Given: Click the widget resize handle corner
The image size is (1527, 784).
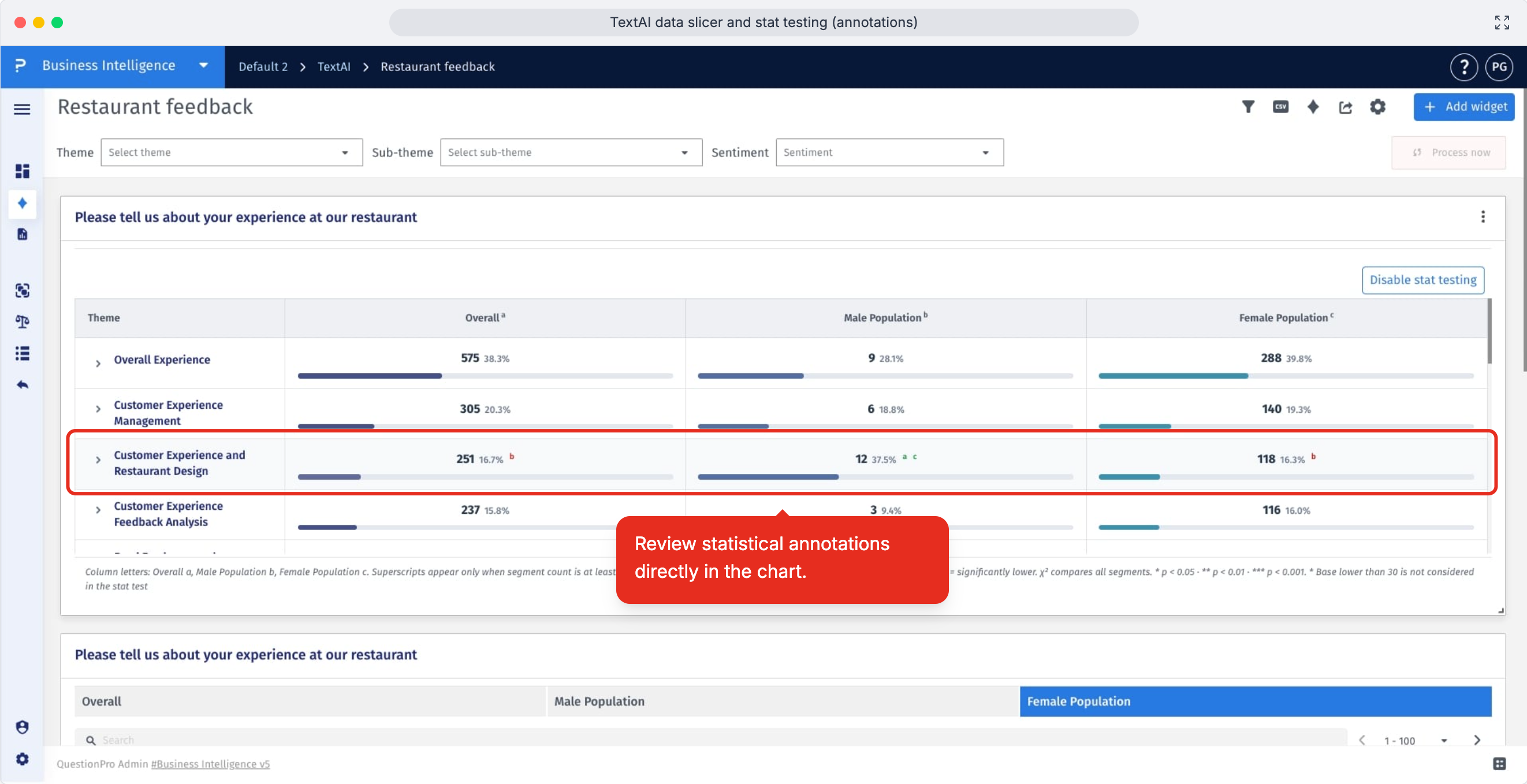Looking at the screenshot, I should click(1500, 610).
